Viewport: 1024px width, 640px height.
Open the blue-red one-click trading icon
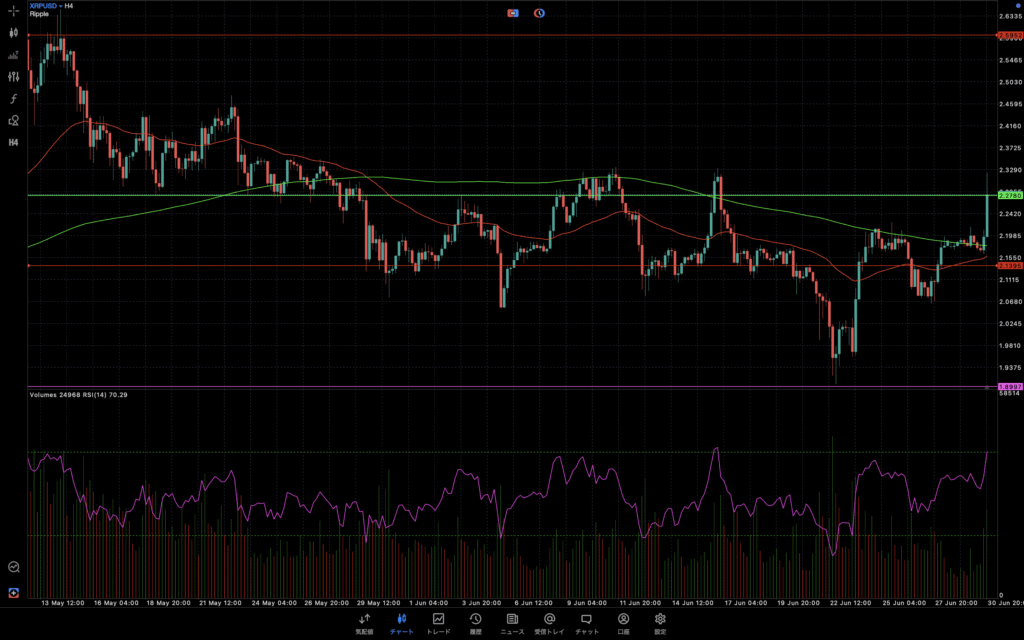pyautogui.click(x=14, y=593)
